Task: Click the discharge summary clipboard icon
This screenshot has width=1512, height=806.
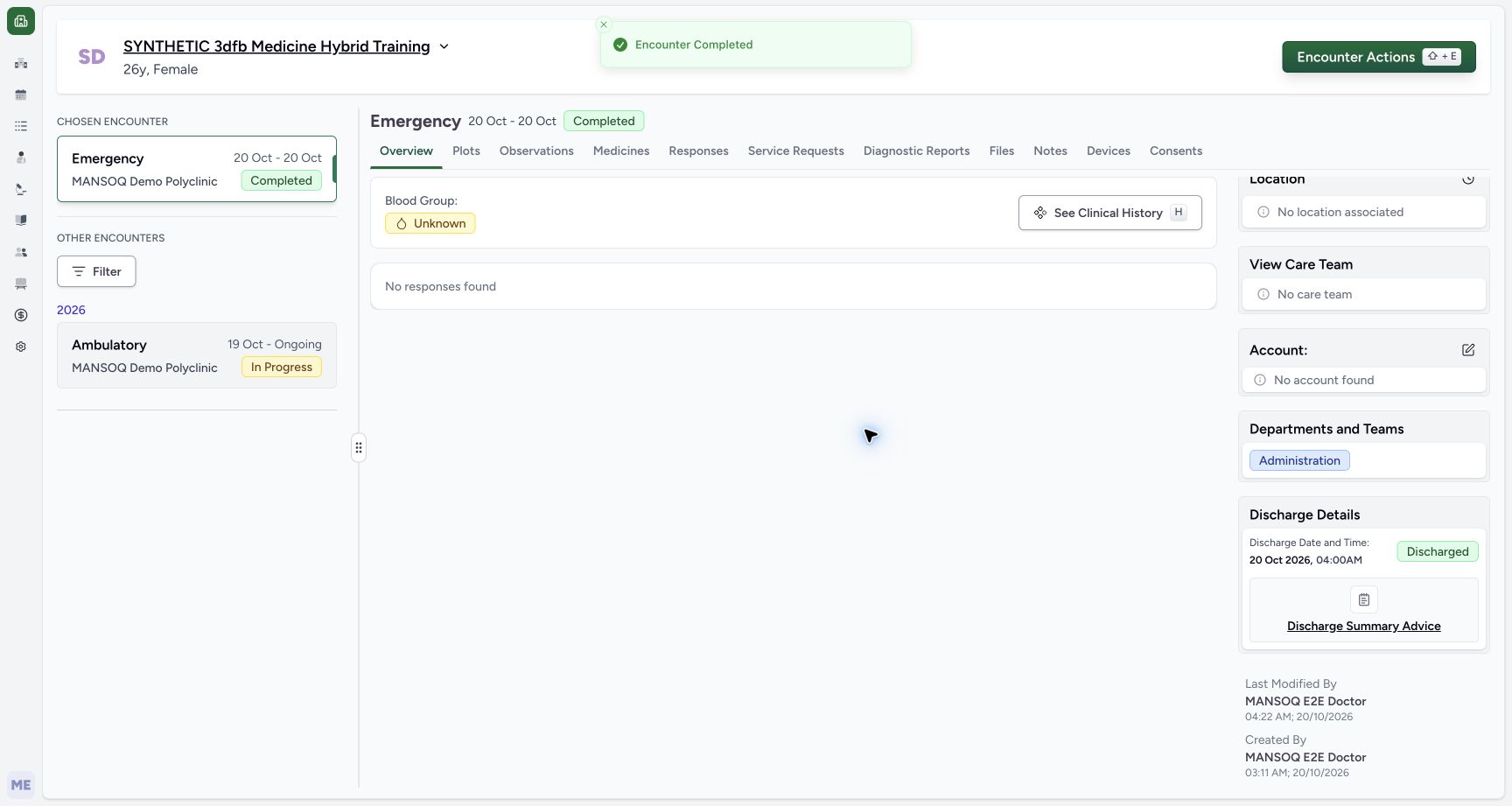Action: (1364, 599)
